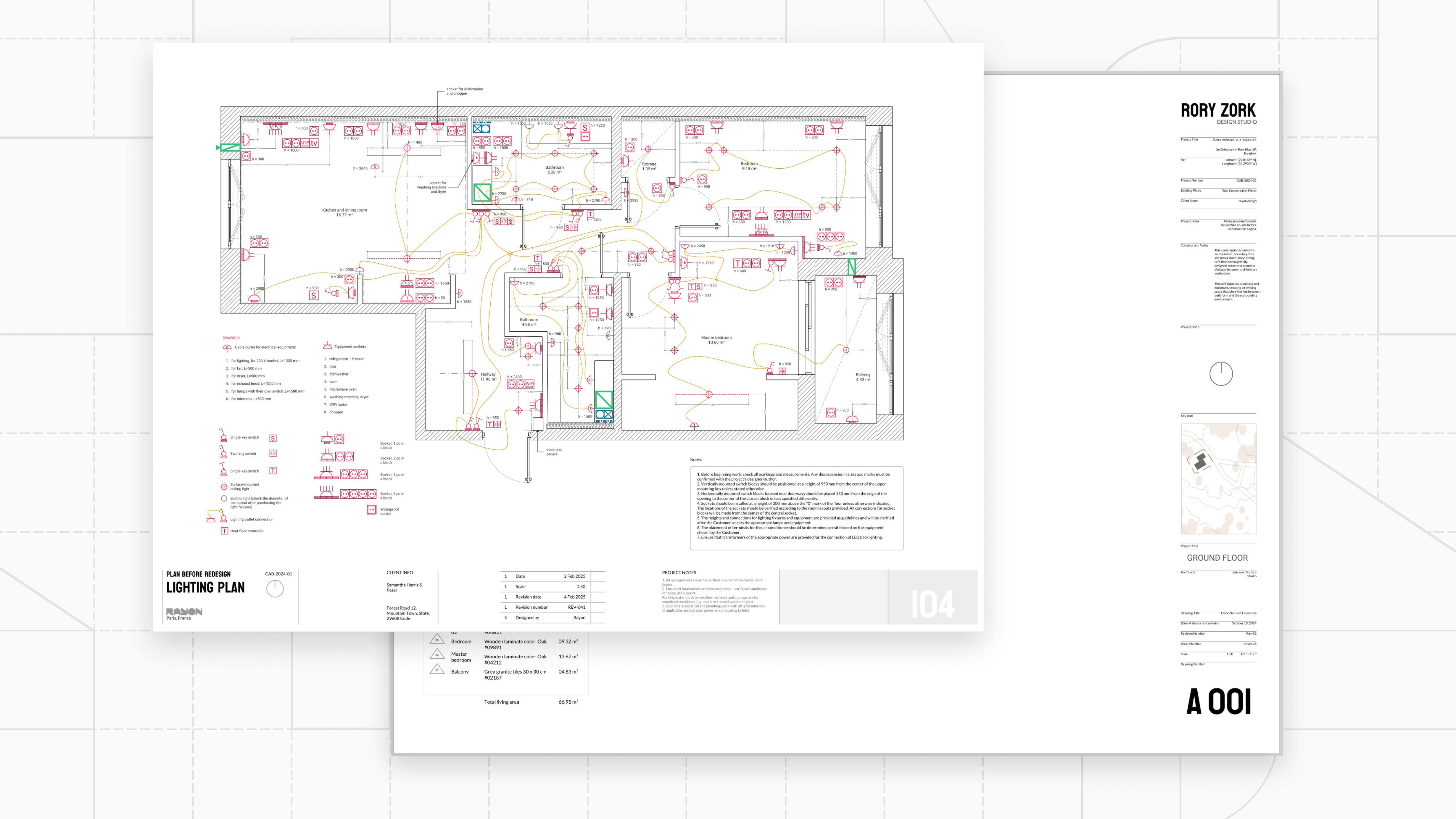Click the Two-key switch SS legend symbol
The height and width of the screenshot is (819, 1456).
point(273,453)
